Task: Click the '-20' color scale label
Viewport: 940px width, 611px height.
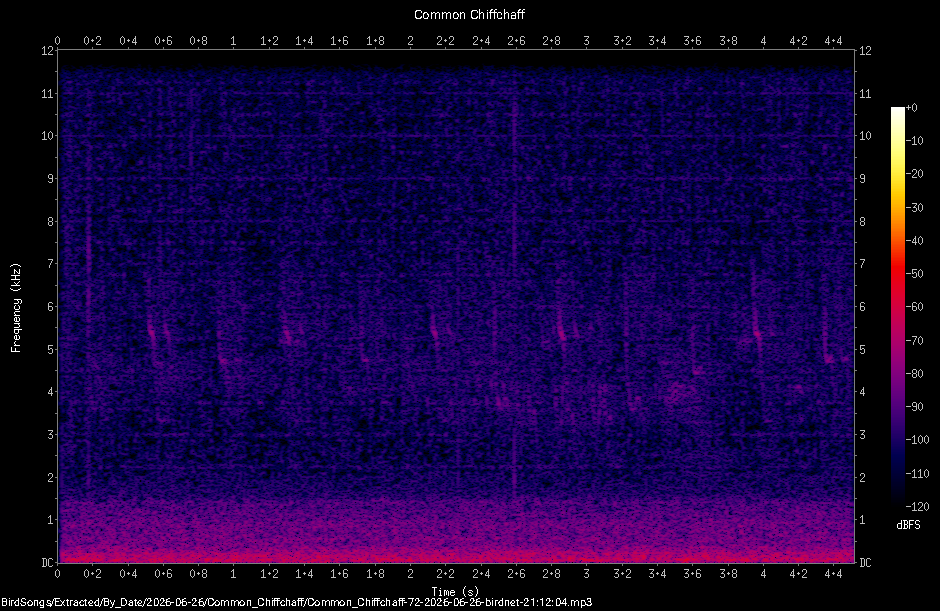Action: click(x=914, y=174)
